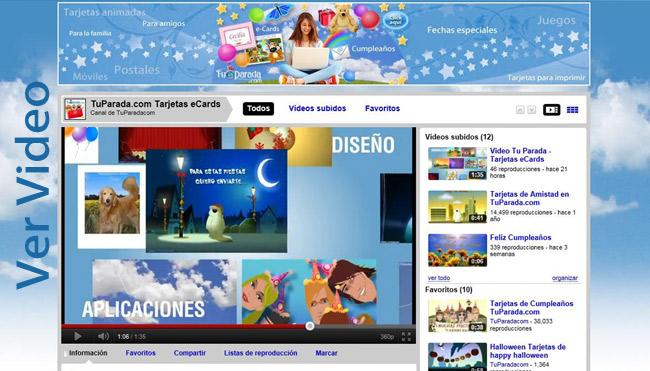This screenshot has width=650, height=371.
Task: Click 'Móviles' in the banner
Action: point(90,77)
